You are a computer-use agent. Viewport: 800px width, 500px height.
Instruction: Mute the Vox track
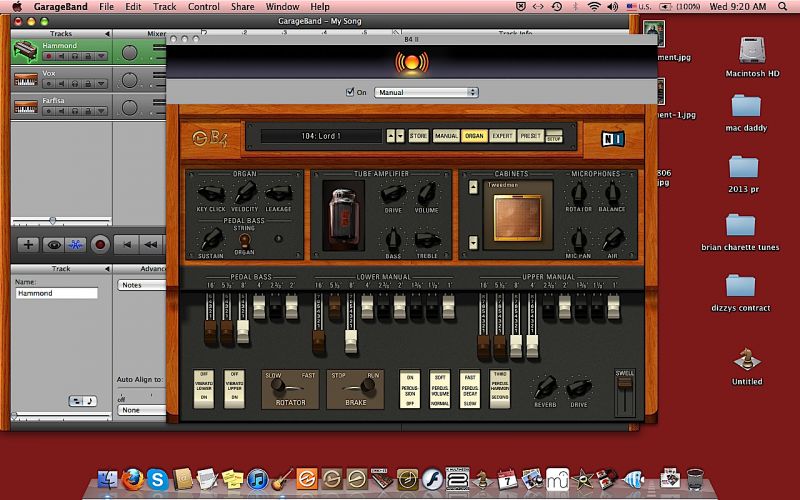click(62, 83)
